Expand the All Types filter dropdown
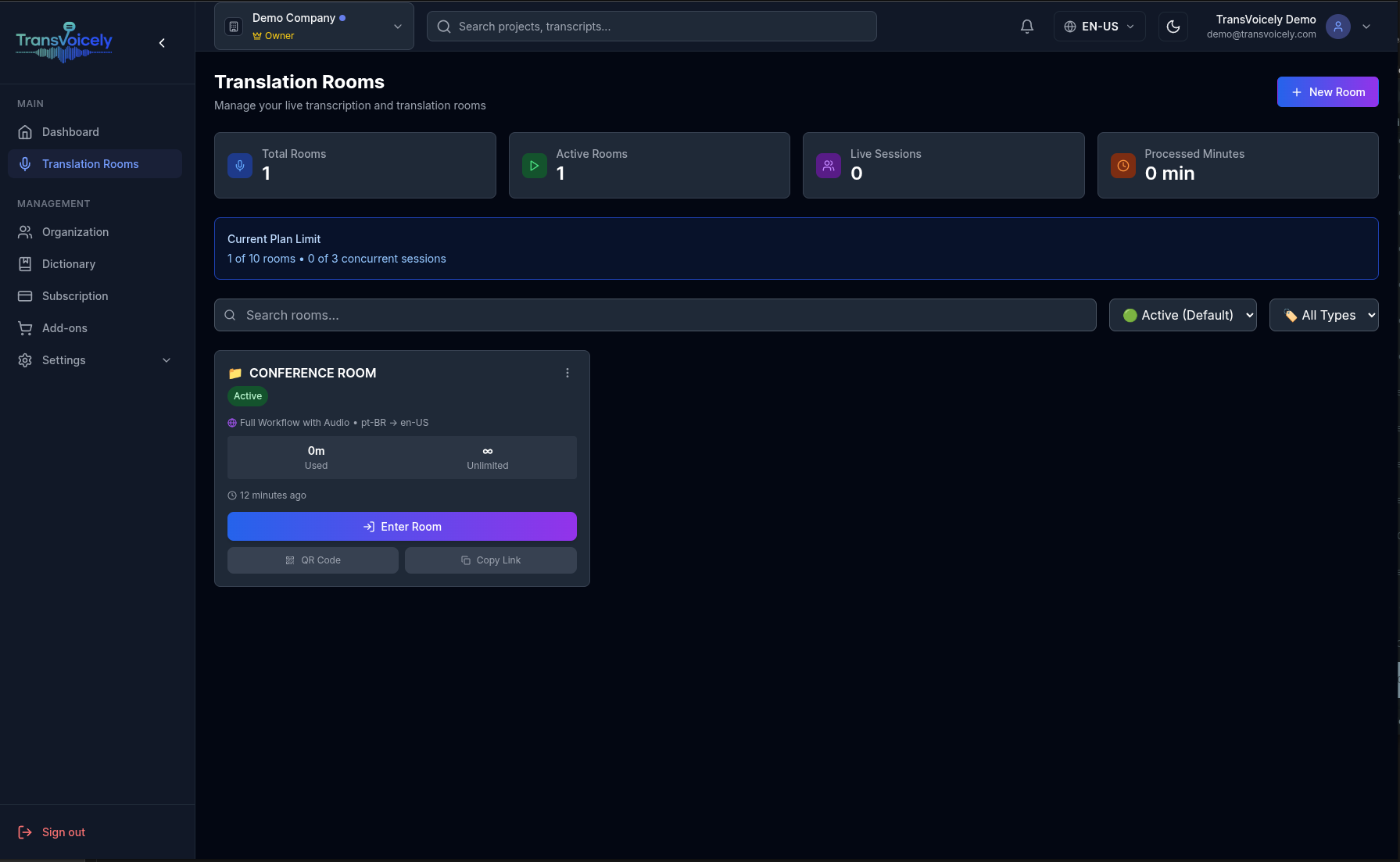The height and width of the screenshot is (862, 1400). pyautogui.click(x=1324, y=315)
